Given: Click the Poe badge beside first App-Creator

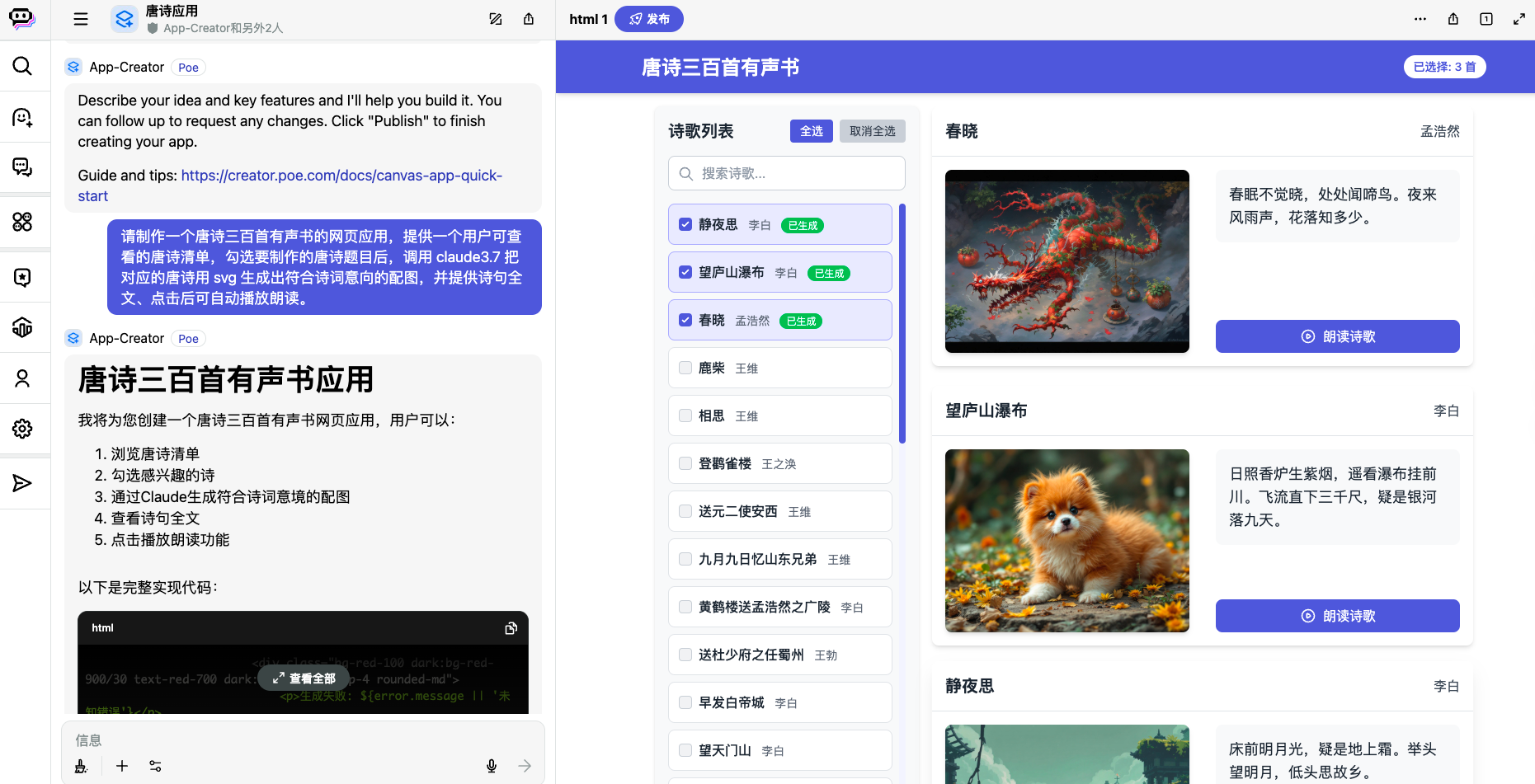Looking at the screenshot, I should tap(189, 68).
